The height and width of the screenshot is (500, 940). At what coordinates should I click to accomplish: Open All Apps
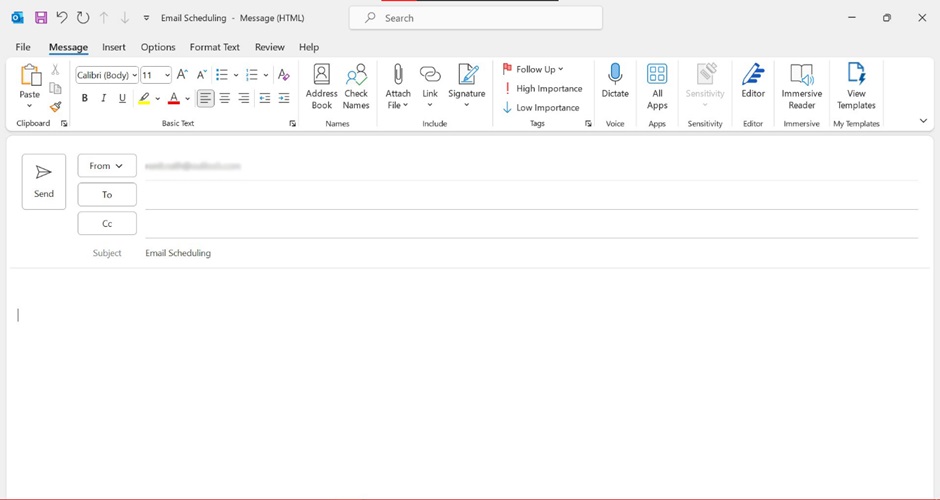tap(657, 87)
